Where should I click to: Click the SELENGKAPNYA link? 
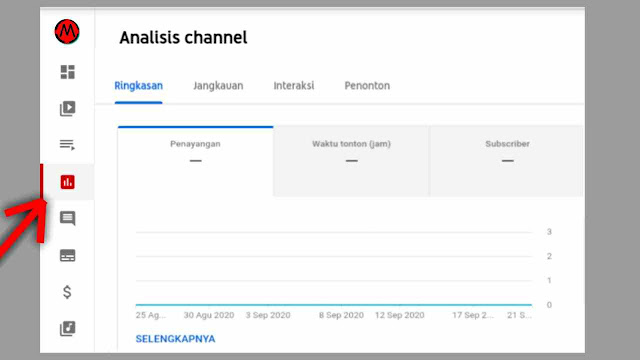pyautogui.click(x=175, y=339)
